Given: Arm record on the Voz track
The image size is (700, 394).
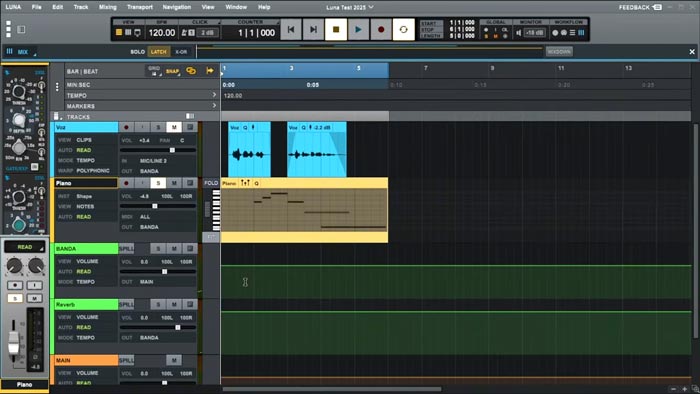Looking at the screenshot, I should point(126,127).
